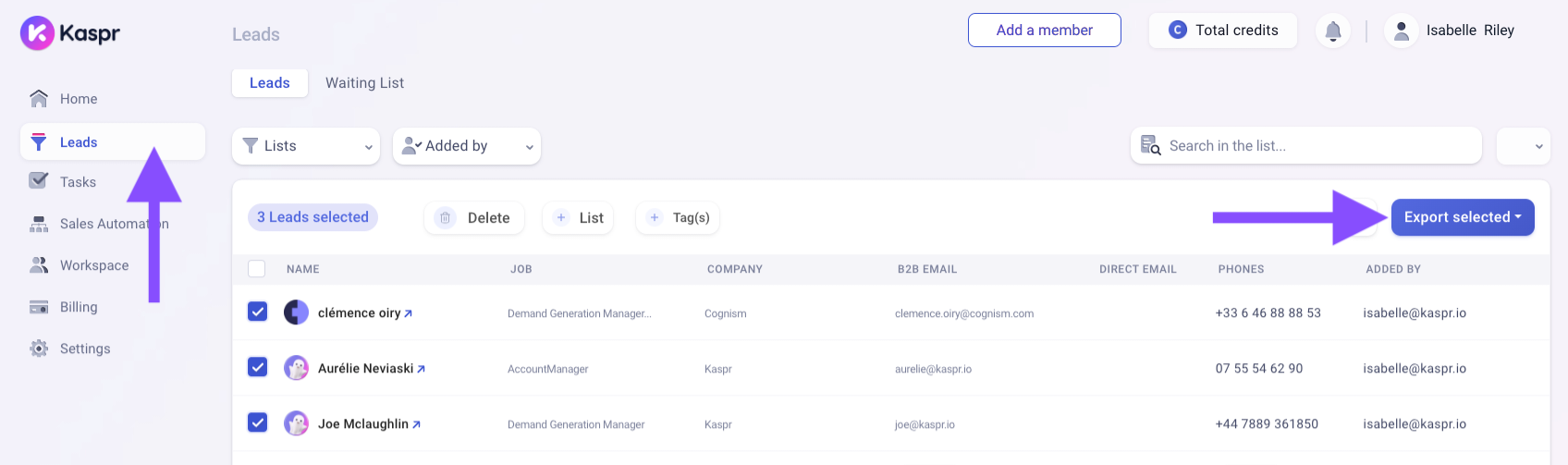Open Joe Mclaughlin's external profile arrow
The image size is (1568, 465).
tap(416, 424)
